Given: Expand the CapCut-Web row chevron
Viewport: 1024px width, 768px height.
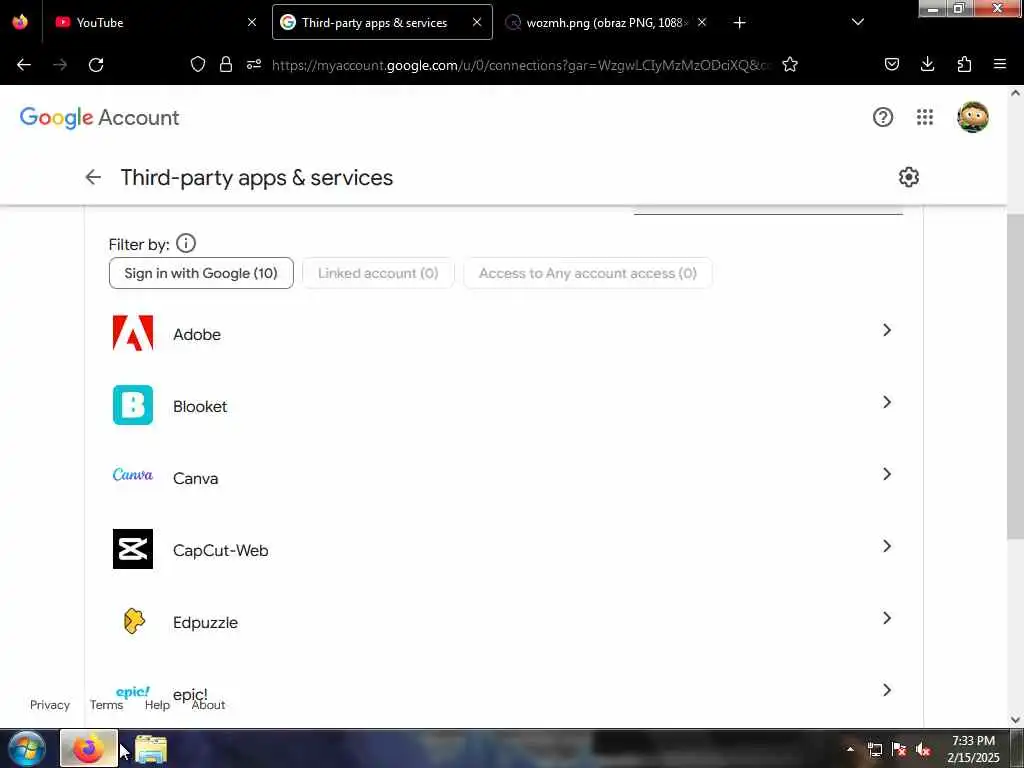Looking at the screenshot, I should pos(886,545).
